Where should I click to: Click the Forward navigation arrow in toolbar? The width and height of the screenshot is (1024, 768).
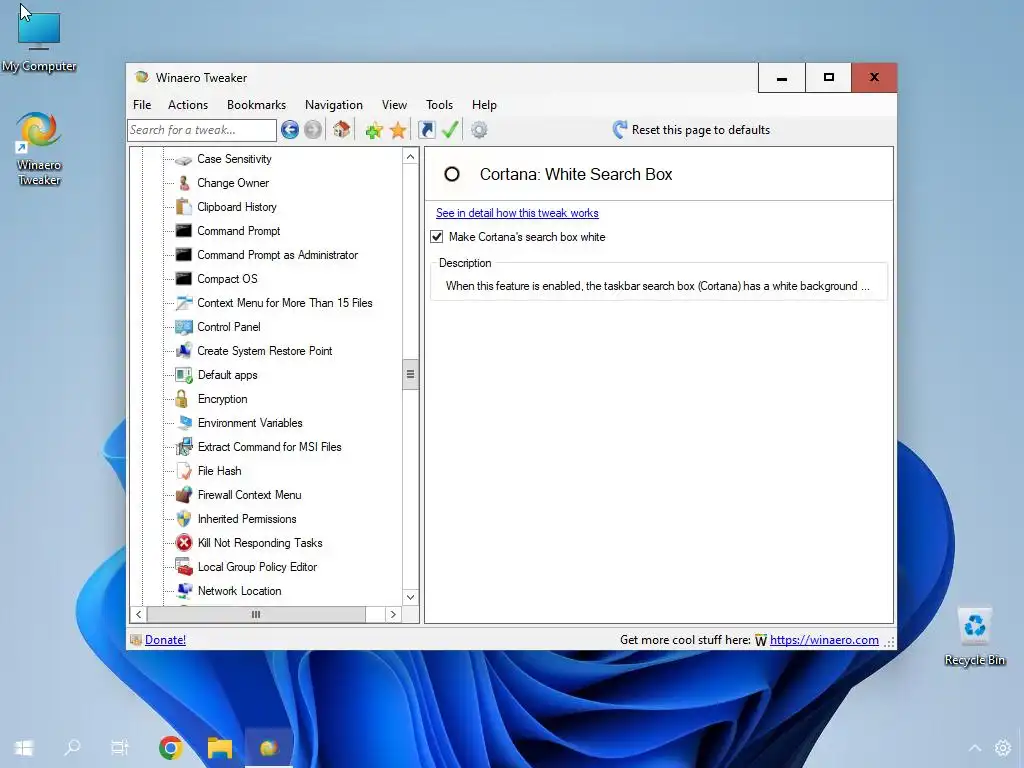tap(313, 130)
